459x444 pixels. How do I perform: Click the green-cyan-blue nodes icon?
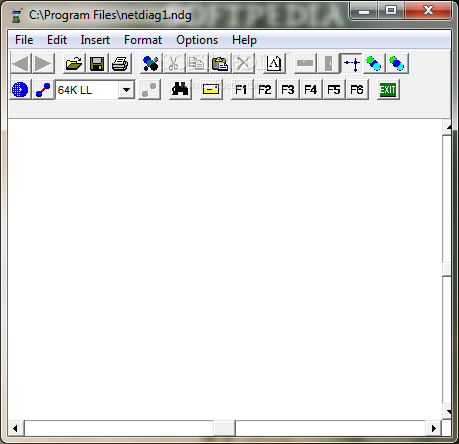374,63
